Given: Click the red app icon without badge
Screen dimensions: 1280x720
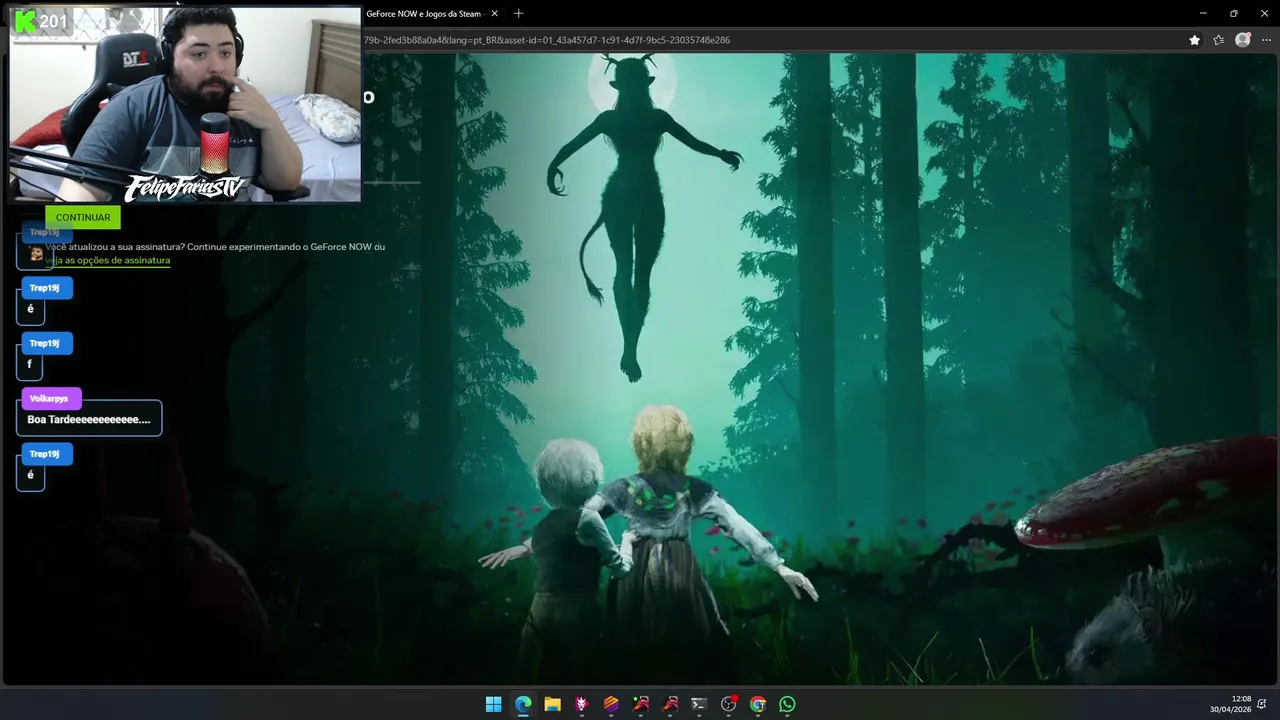Looking at the screenshot, I should click(x=670, y=704).
